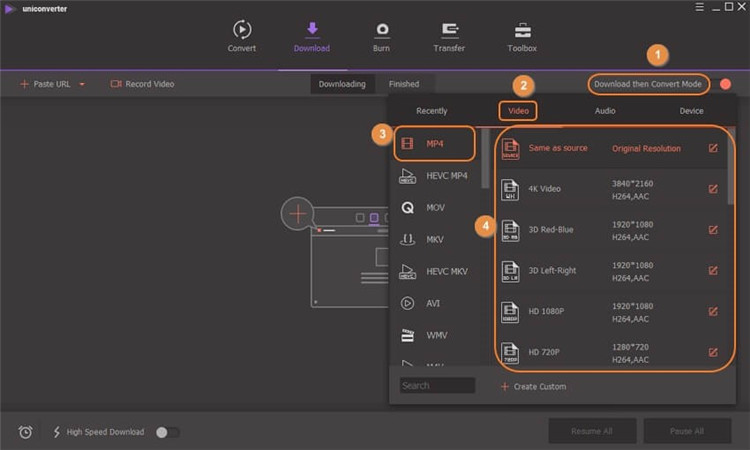This screenshot has width=750, height=450.
Task: Choose the AVI format
Action: pos(434,303)
